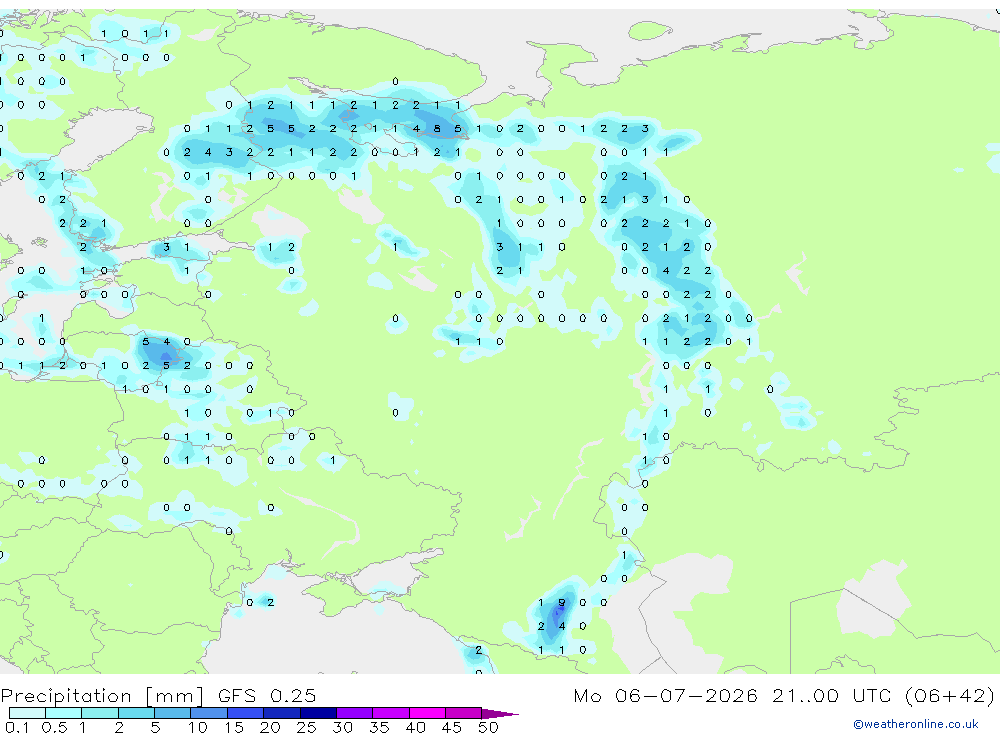Click the arrow tip at legend's end

point(501,714)
